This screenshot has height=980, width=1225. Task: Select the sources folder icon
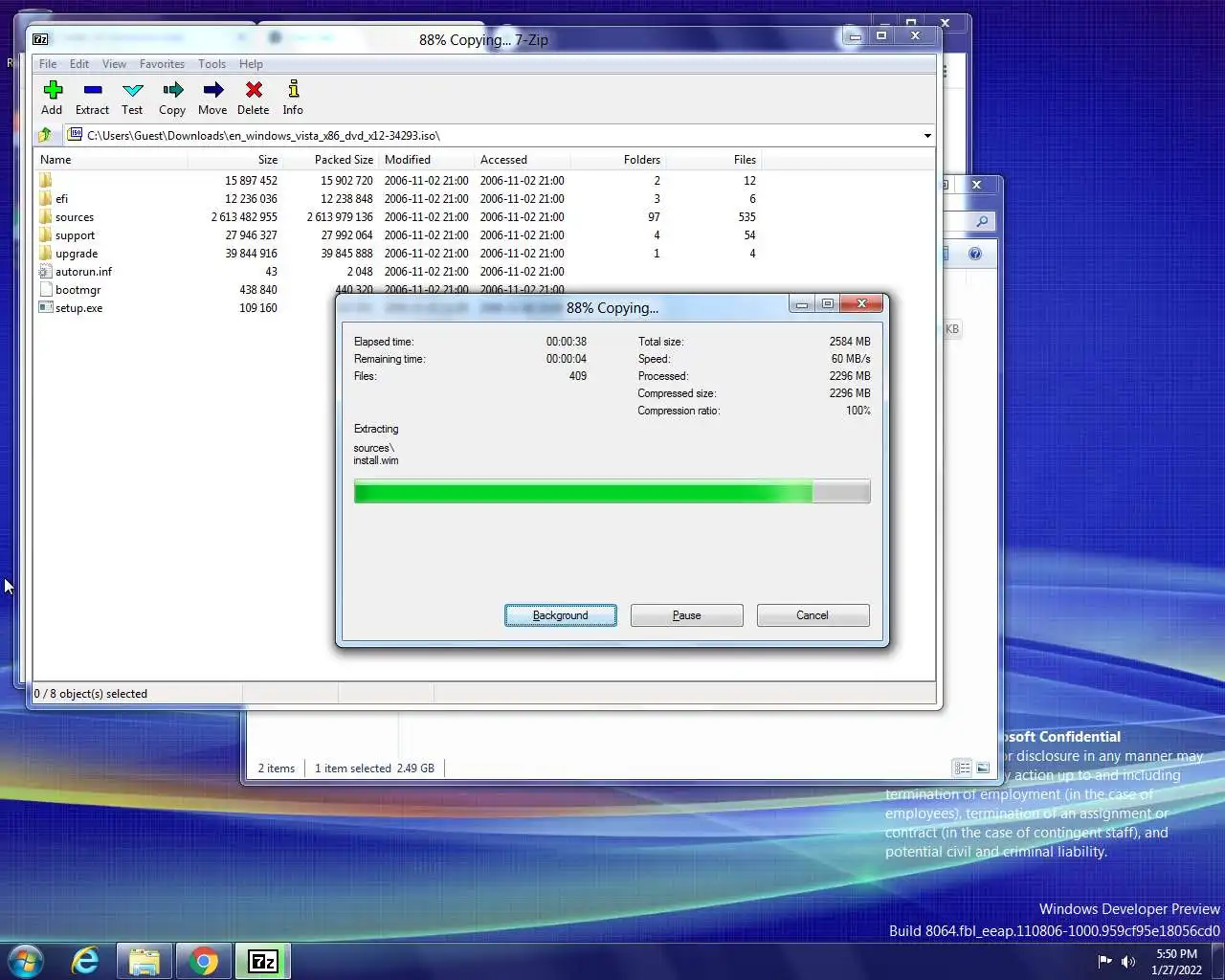(x=45, y=217)
